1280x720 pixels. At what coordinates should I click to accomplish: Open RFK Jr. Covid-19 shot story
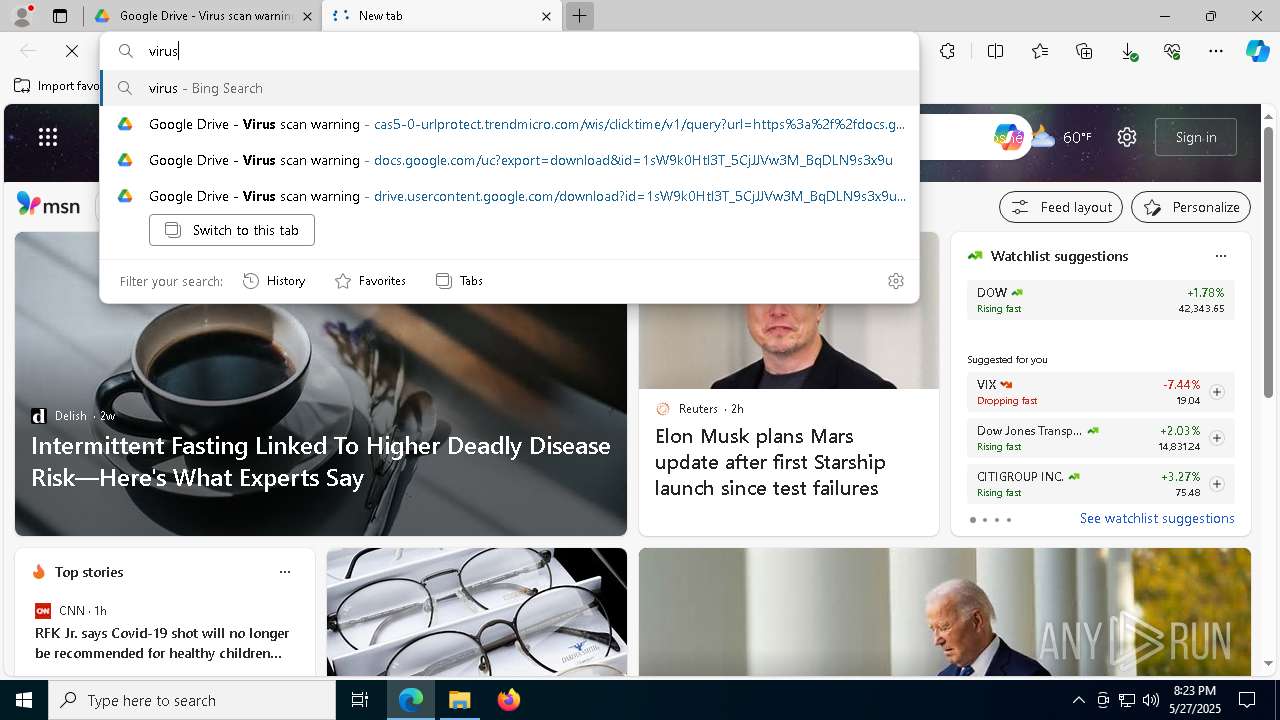pyautogui.click(x=162, y=643)
